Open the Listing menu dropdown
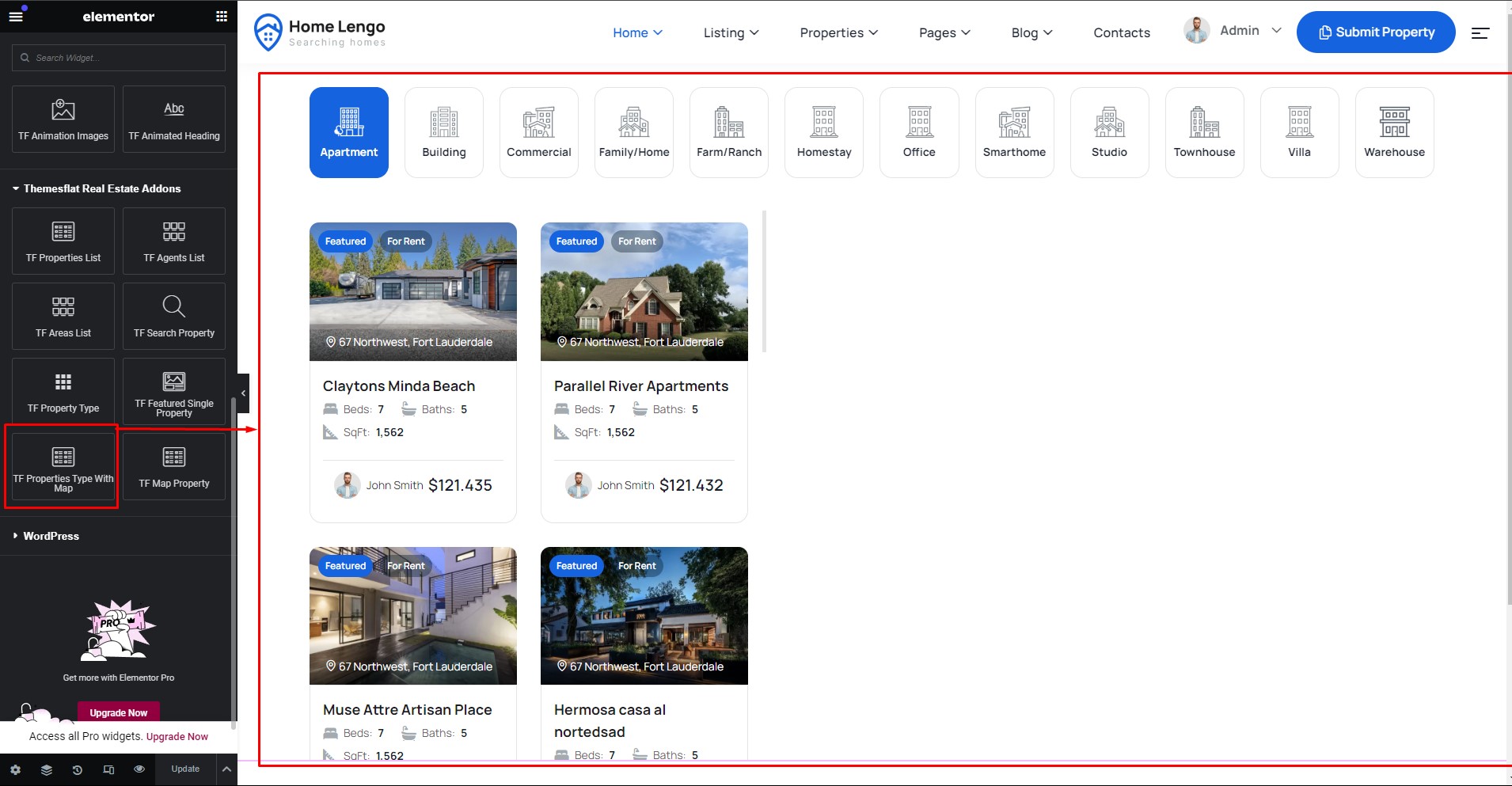 [731, 32]
